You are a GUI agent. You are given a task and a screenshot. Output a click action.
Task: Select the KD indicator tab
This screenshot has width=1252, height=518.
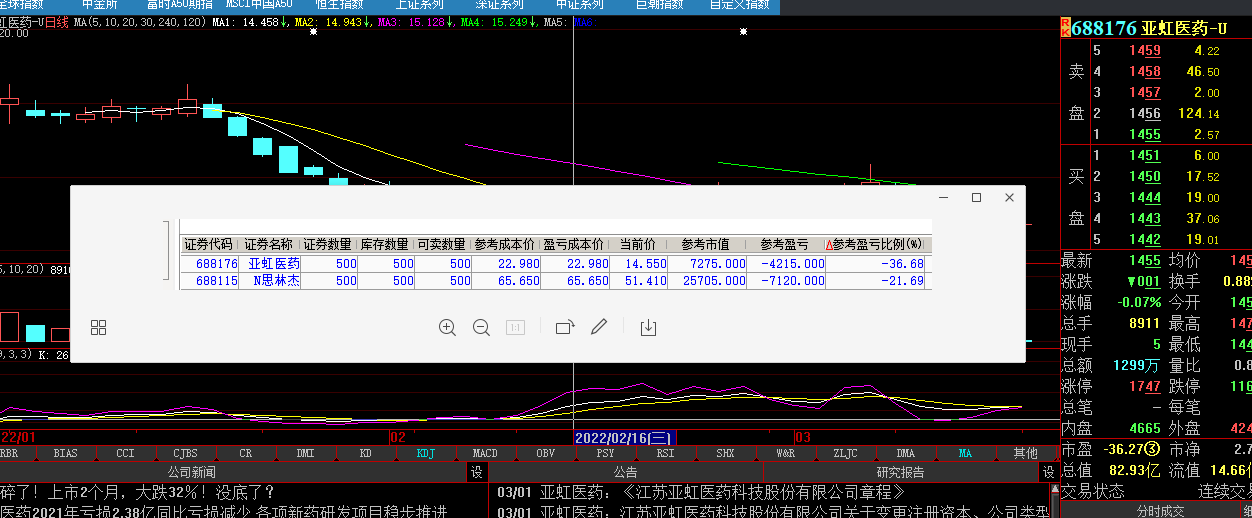365,453
